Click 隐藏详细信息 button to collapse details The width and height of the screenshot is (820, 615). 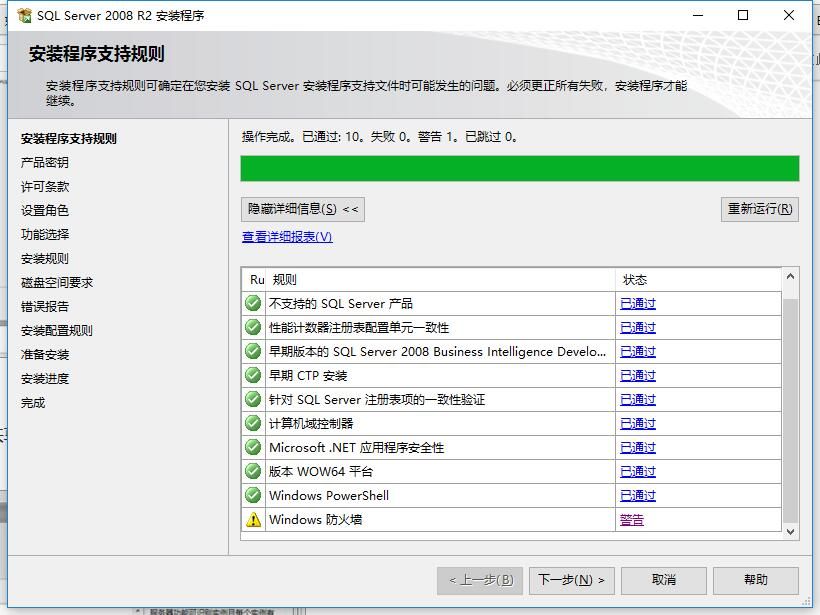pyautogui.click(x=303, y=209)
